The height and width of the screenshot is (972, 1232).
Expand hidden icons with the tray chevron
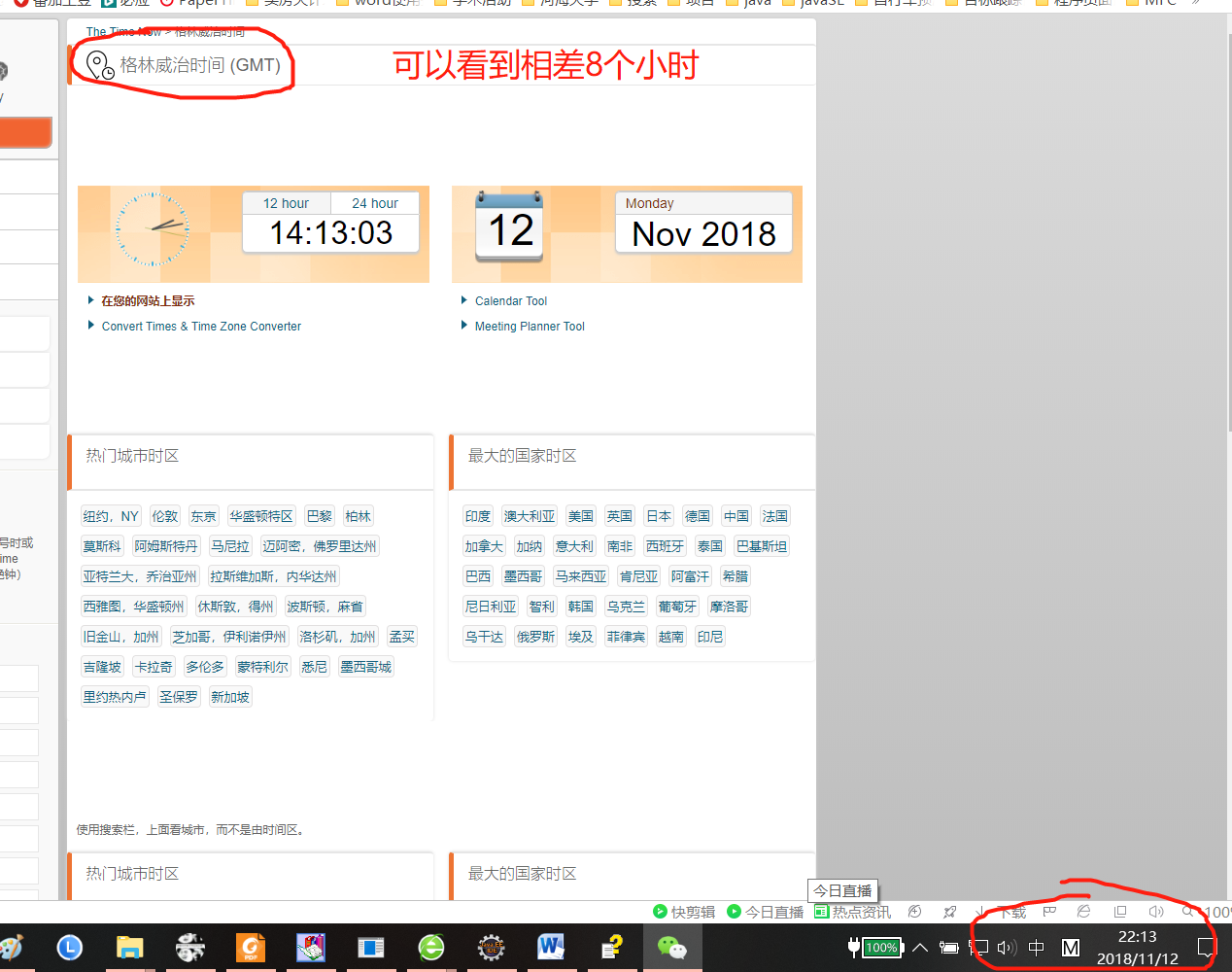tap(919, 948)
